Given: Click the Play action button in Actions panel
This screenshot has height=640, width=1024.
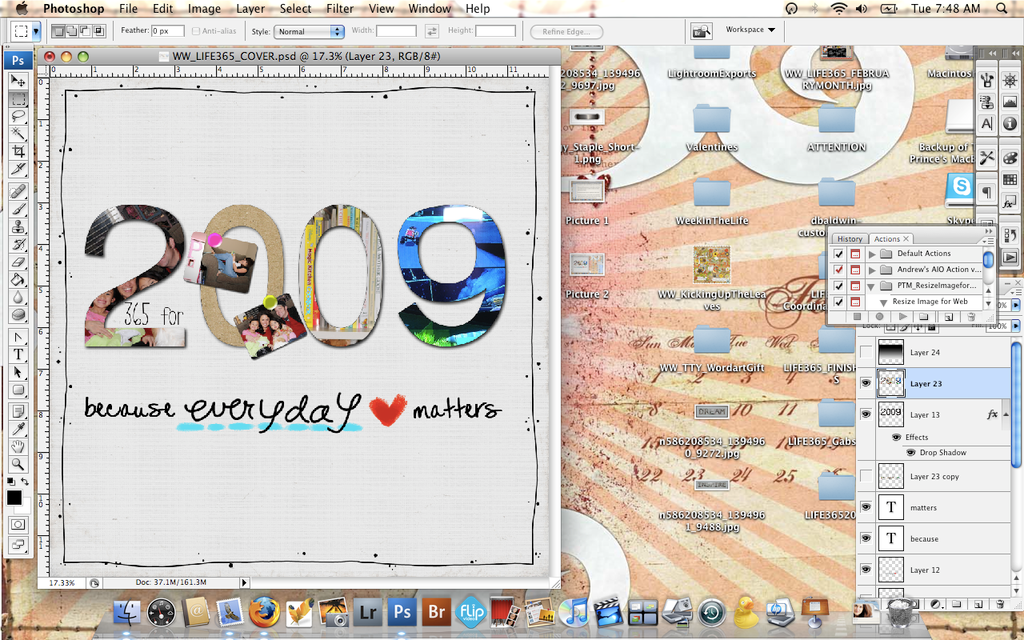Looking at the screenshot, I should click(903, 316).
